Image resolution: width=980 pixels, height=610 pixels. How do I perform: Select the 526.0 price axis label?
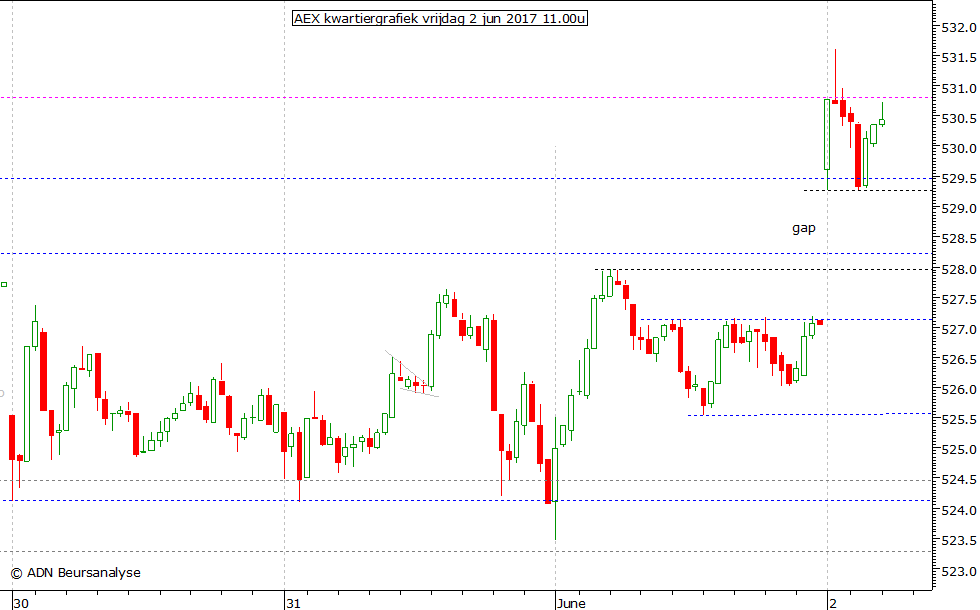(x=959, y=390)
